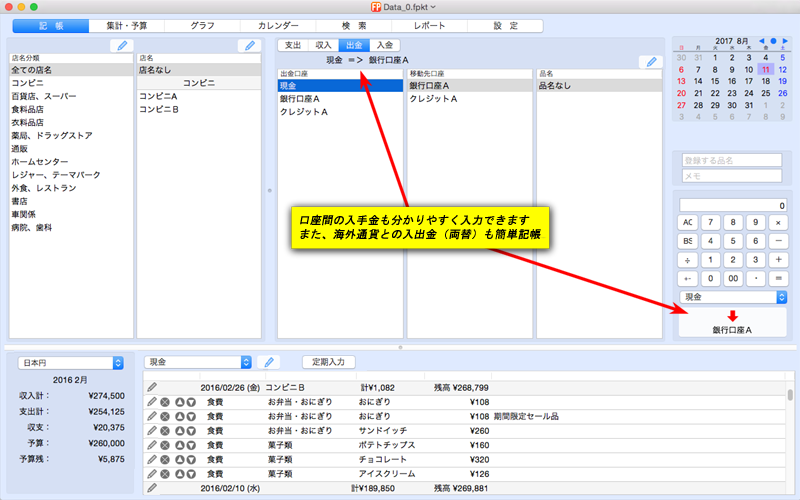Click the 登録する品名 input field
This screenshot has height=500, width=800.
[x=732, y=160]
